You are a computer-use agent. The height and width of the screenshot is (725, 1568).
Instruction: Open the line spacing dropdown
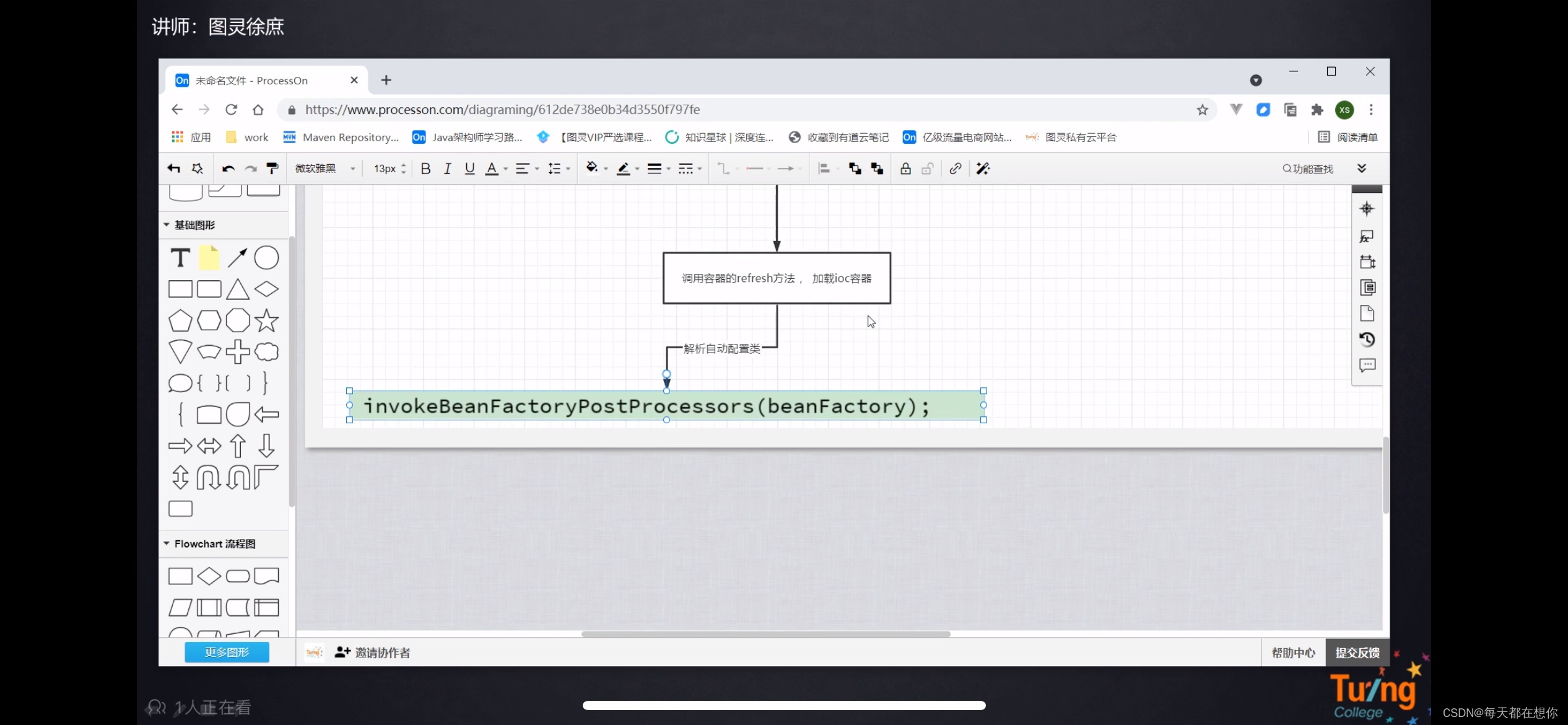click(x=559, y=169)
